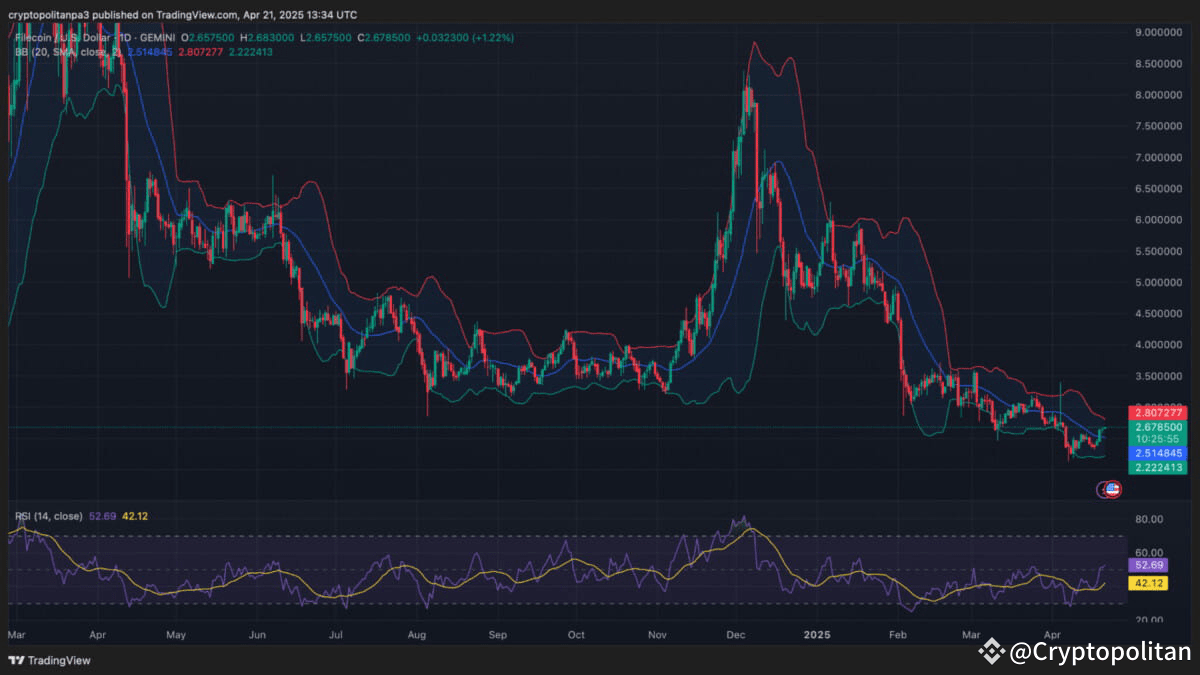Click the 6.000000 price axis level

[1160, 220]
